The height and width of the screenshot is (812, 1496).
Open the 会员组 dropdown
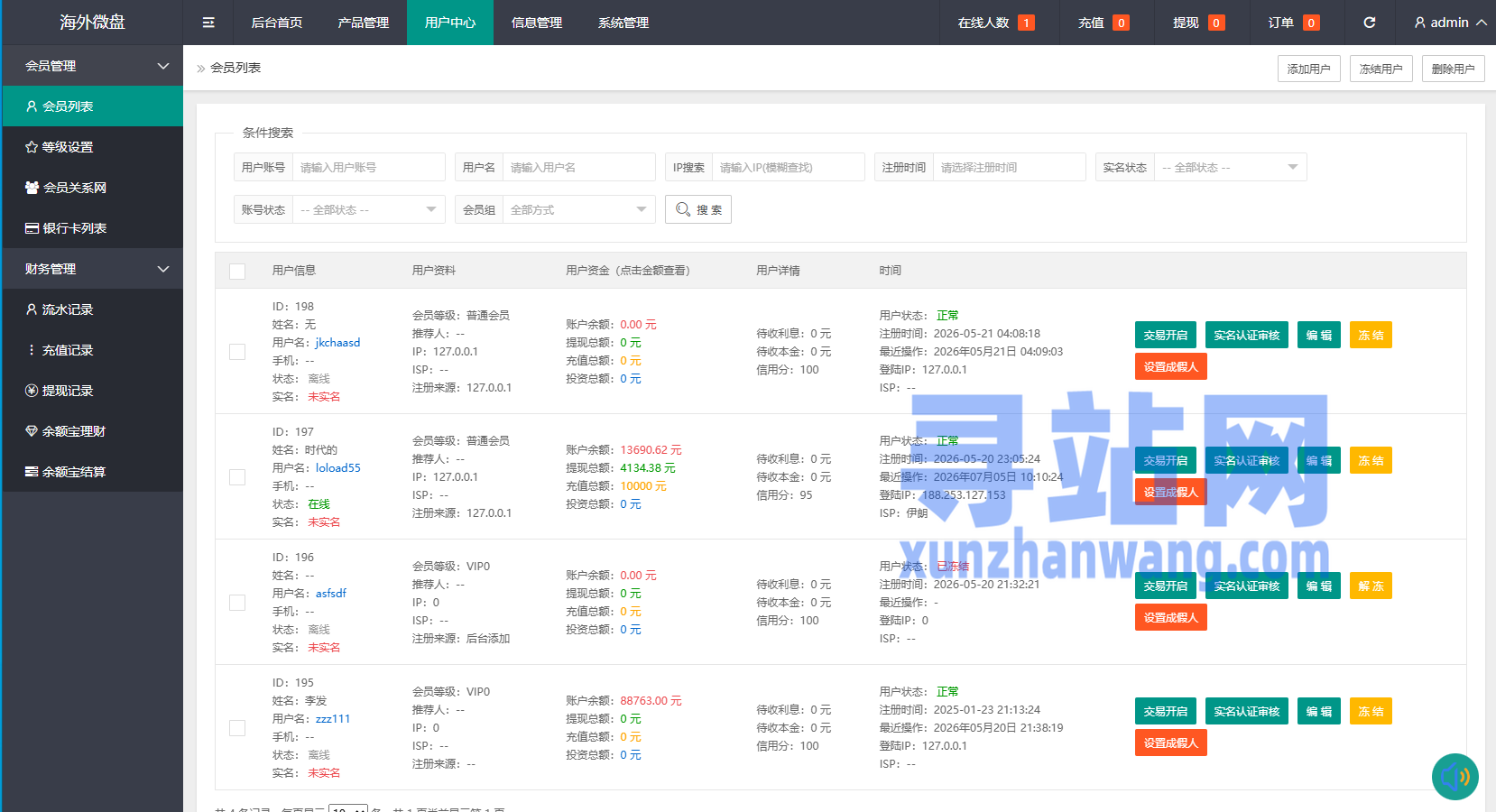(578, 209)
